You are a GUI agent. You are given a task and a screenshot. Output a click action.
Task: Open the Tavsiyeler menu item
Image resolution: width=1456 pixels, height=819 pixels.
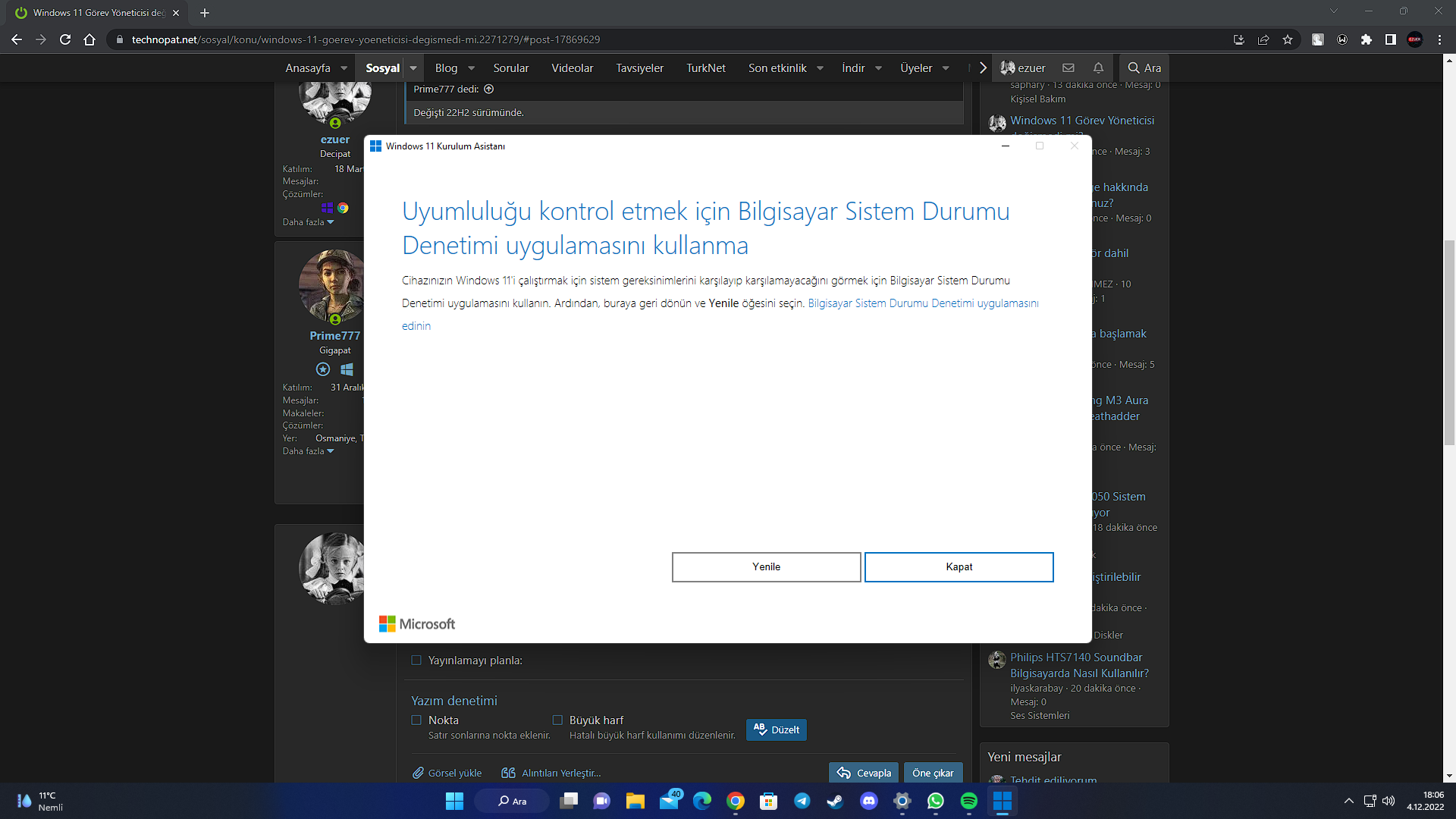coord(639,67)
